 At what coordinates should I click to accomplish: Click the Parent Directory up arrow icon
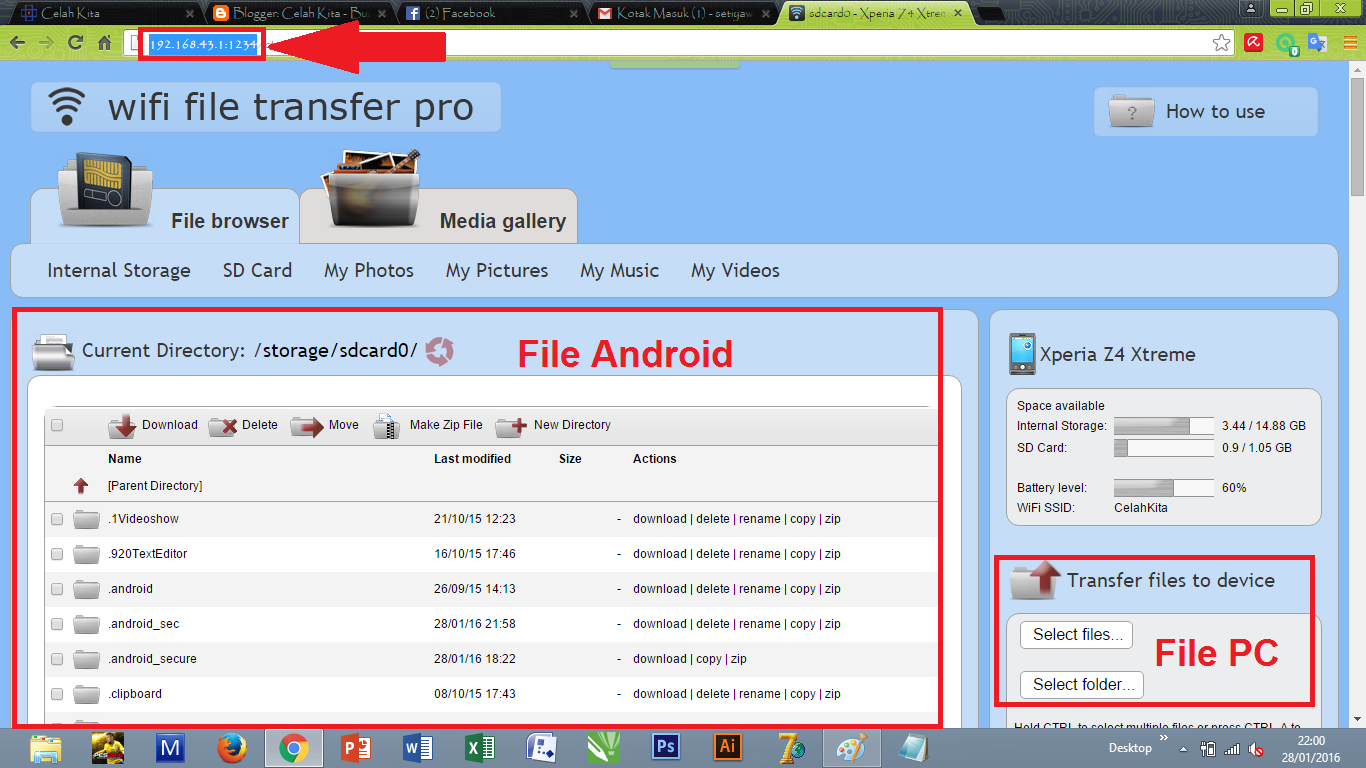pyautogui.click(x=81, y=486)
